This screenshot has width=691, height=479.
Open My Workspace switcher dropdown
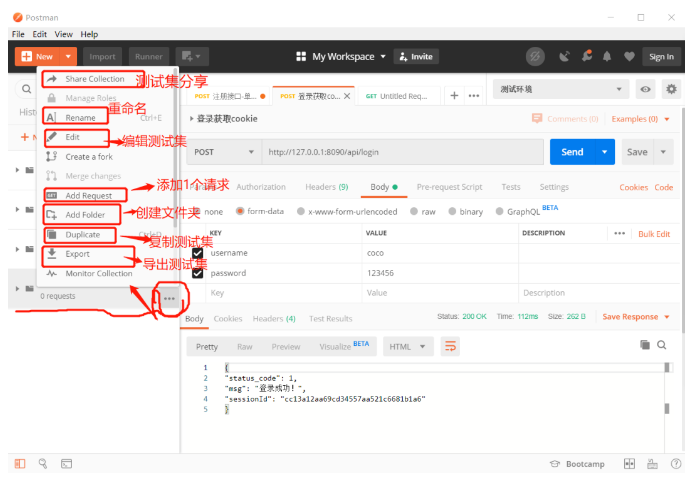pos(341,56)
